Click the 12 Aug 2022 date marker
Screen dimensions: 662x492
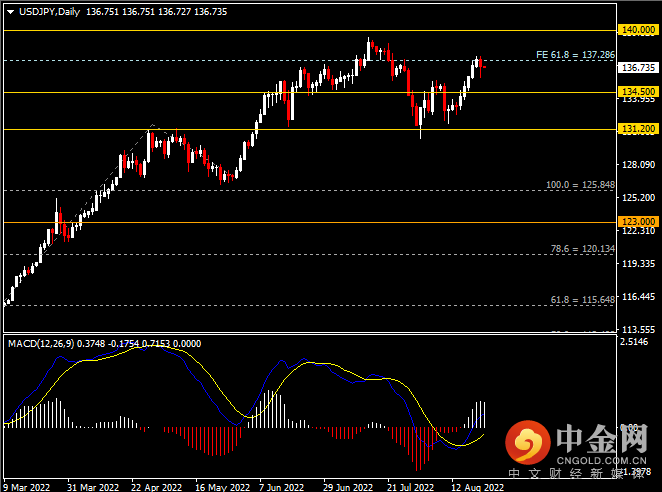click(x=475, y=486)
